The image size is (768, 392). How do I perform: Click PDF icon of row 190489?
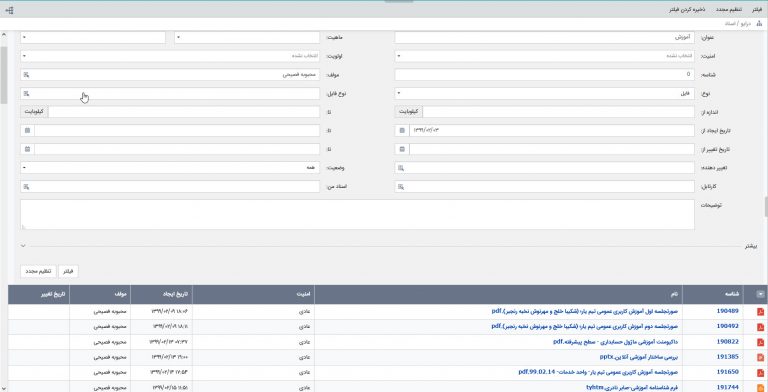point(760,312)
